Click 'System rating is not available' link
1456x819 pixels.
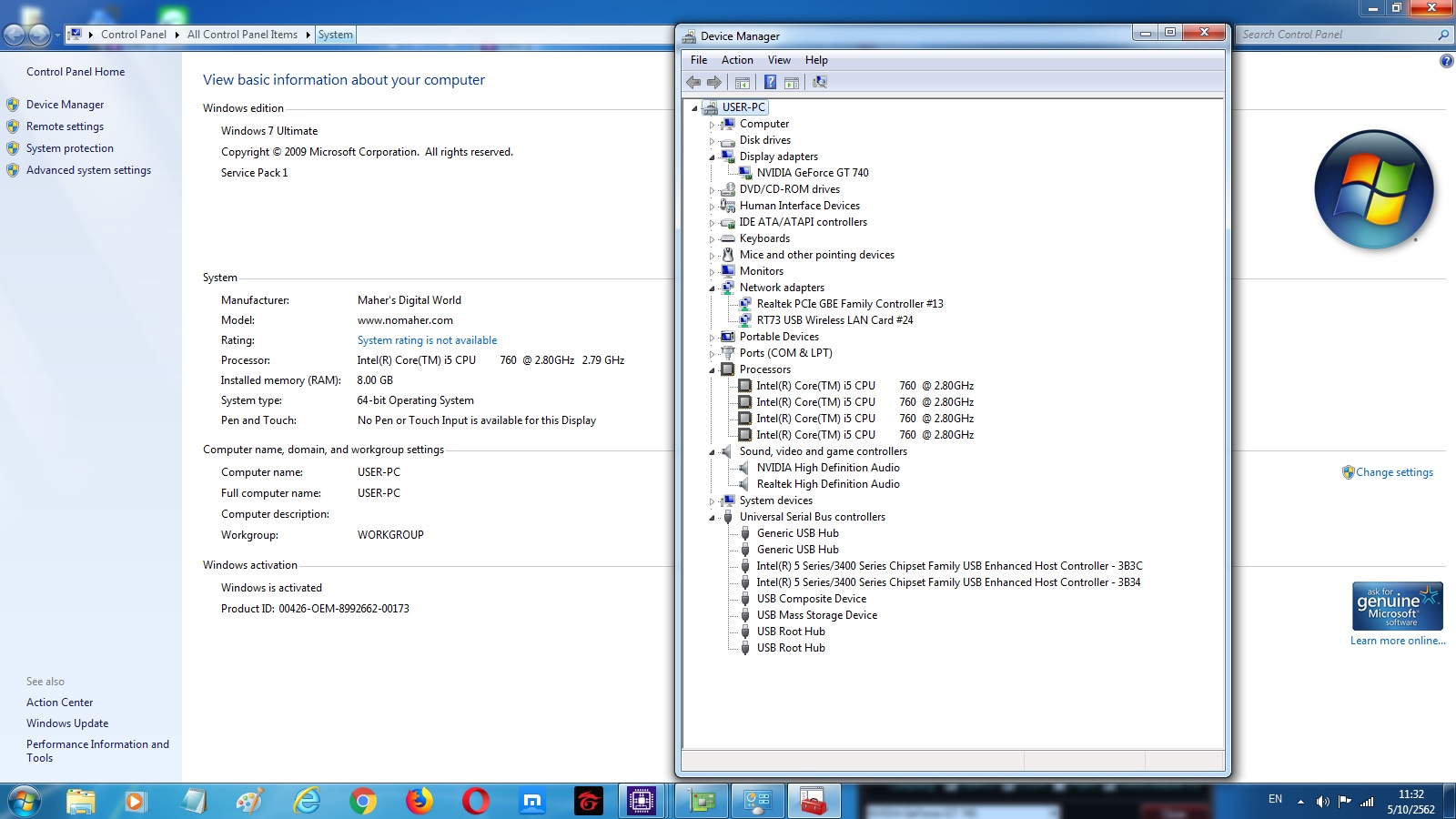coord(428,340)
